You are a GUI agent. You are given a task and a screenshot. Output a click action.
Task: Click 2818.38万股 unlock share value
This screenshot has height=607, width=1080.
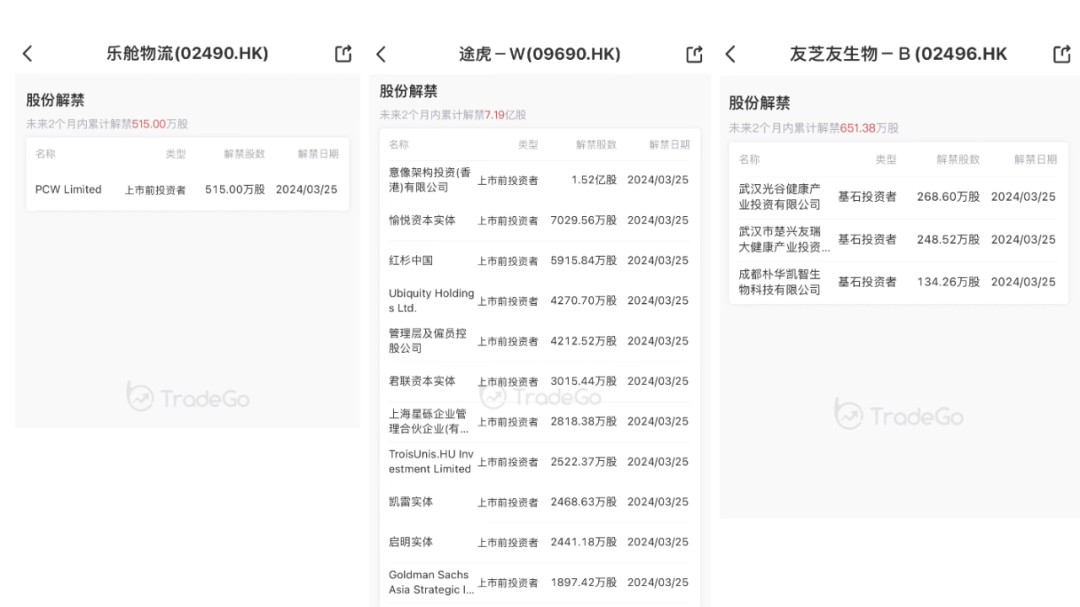pos(583,421)
